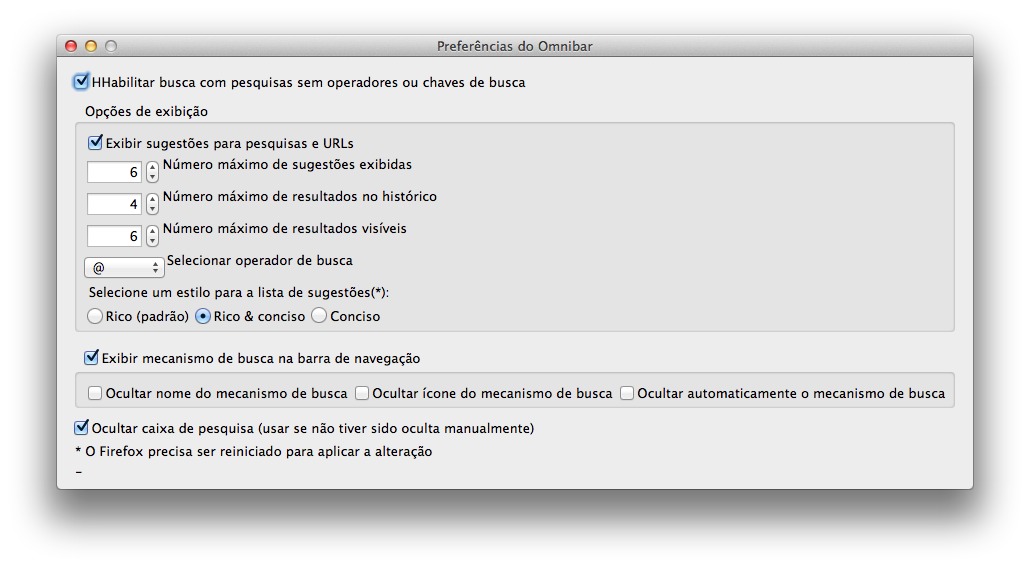This screenshot has height=568, width=1030.
Task: Focus the history results number field showing 4
Action: click(x=114, y=204)
